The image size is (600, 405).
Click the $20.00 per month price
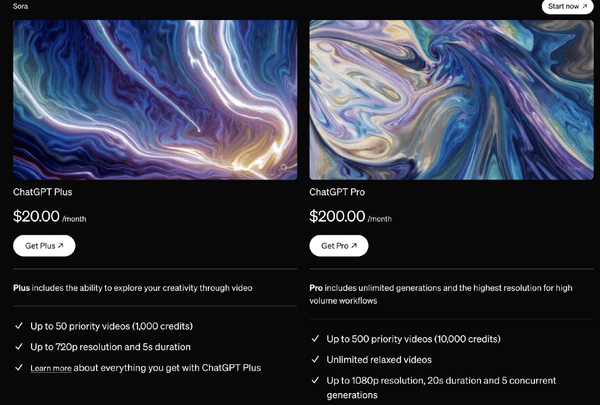[50, 216]
